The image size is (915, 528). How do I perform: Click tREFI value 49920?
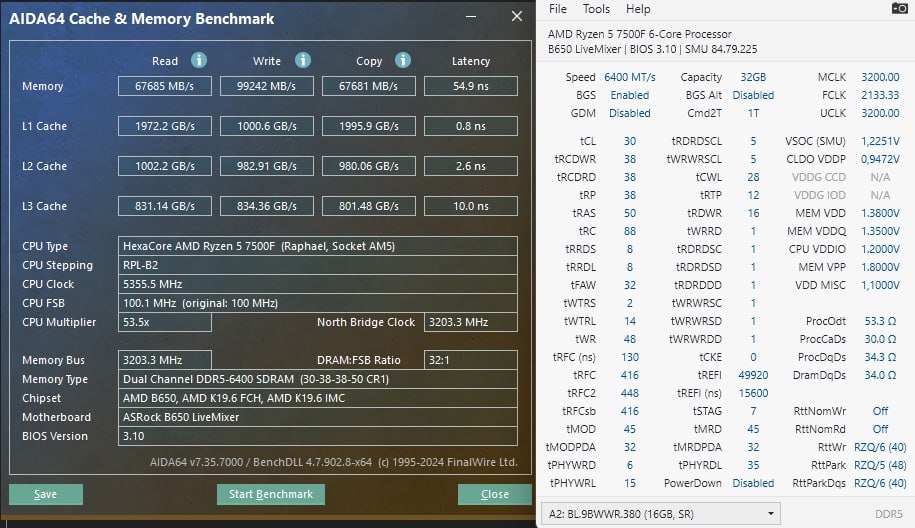pos(753,375)
